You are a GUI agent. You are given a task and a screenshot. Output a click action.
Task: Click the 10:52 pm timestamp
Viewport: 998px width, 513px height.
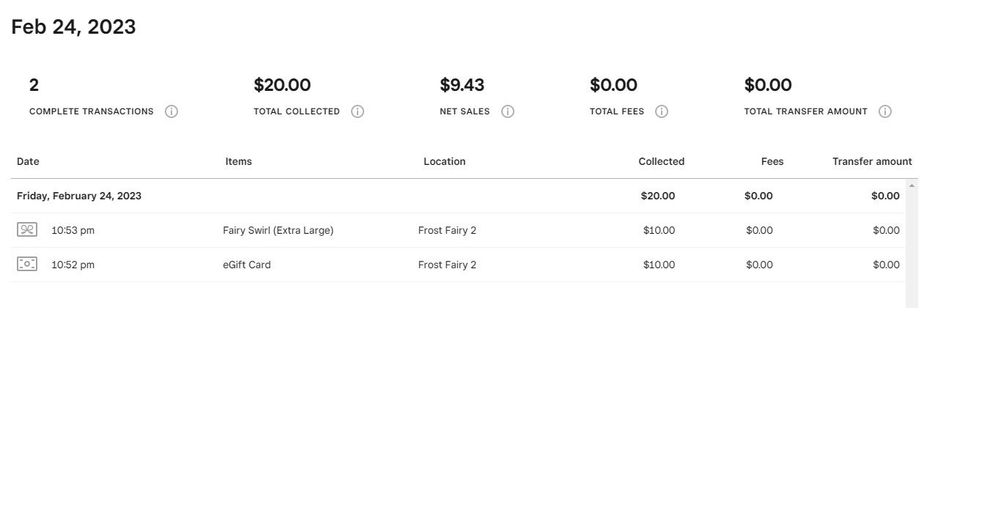point(73,265)
